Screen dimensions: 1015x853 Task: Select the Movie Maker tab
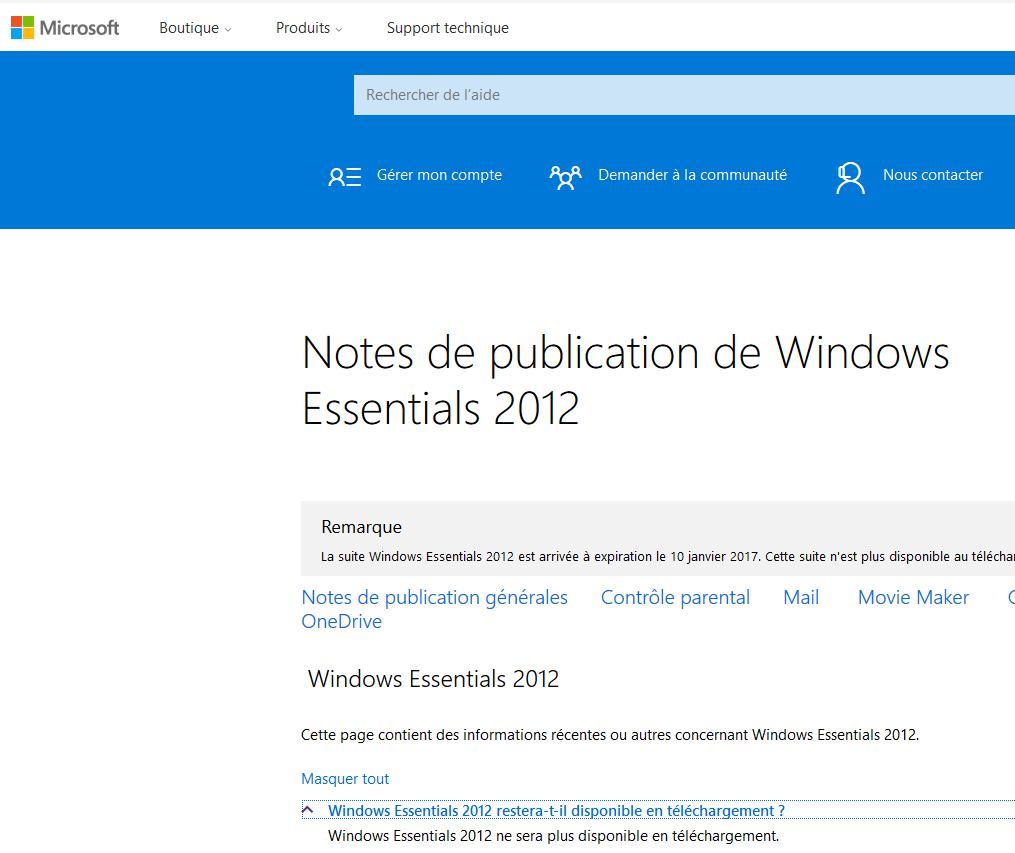[x=913, y=597]
